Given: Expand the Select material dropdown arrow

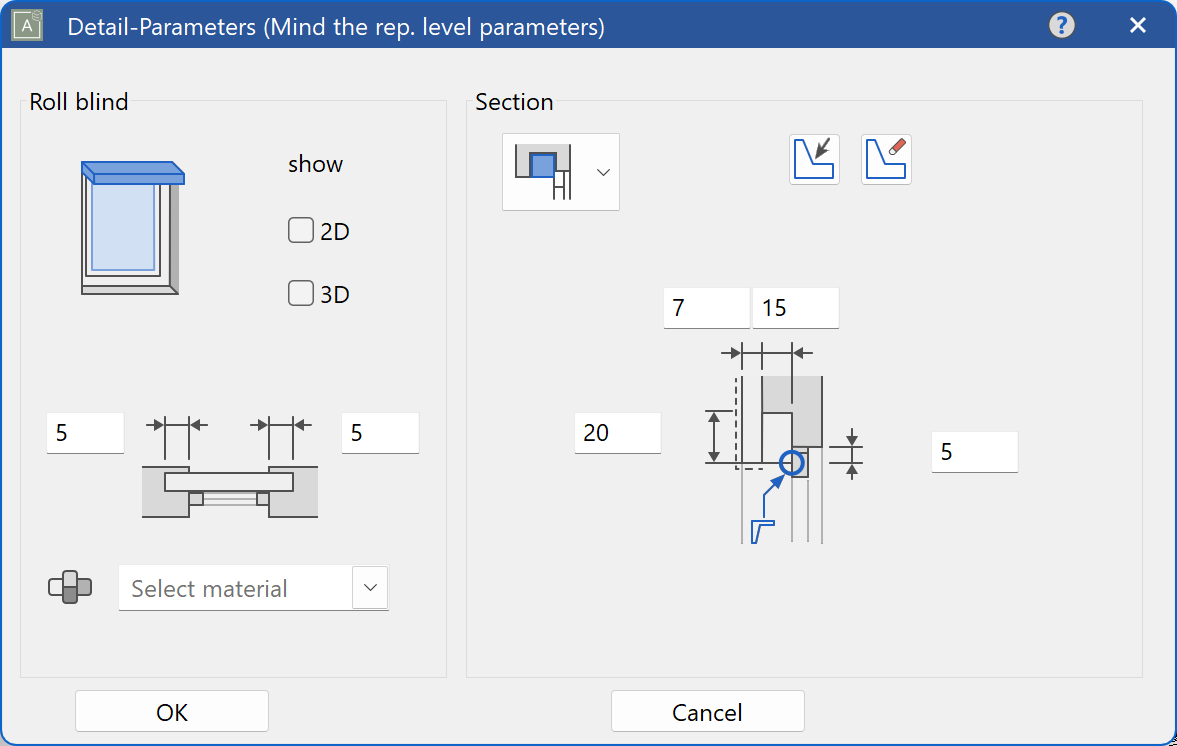Looking at the screenshot, I should pyautogui.click(x=370, y=588).
